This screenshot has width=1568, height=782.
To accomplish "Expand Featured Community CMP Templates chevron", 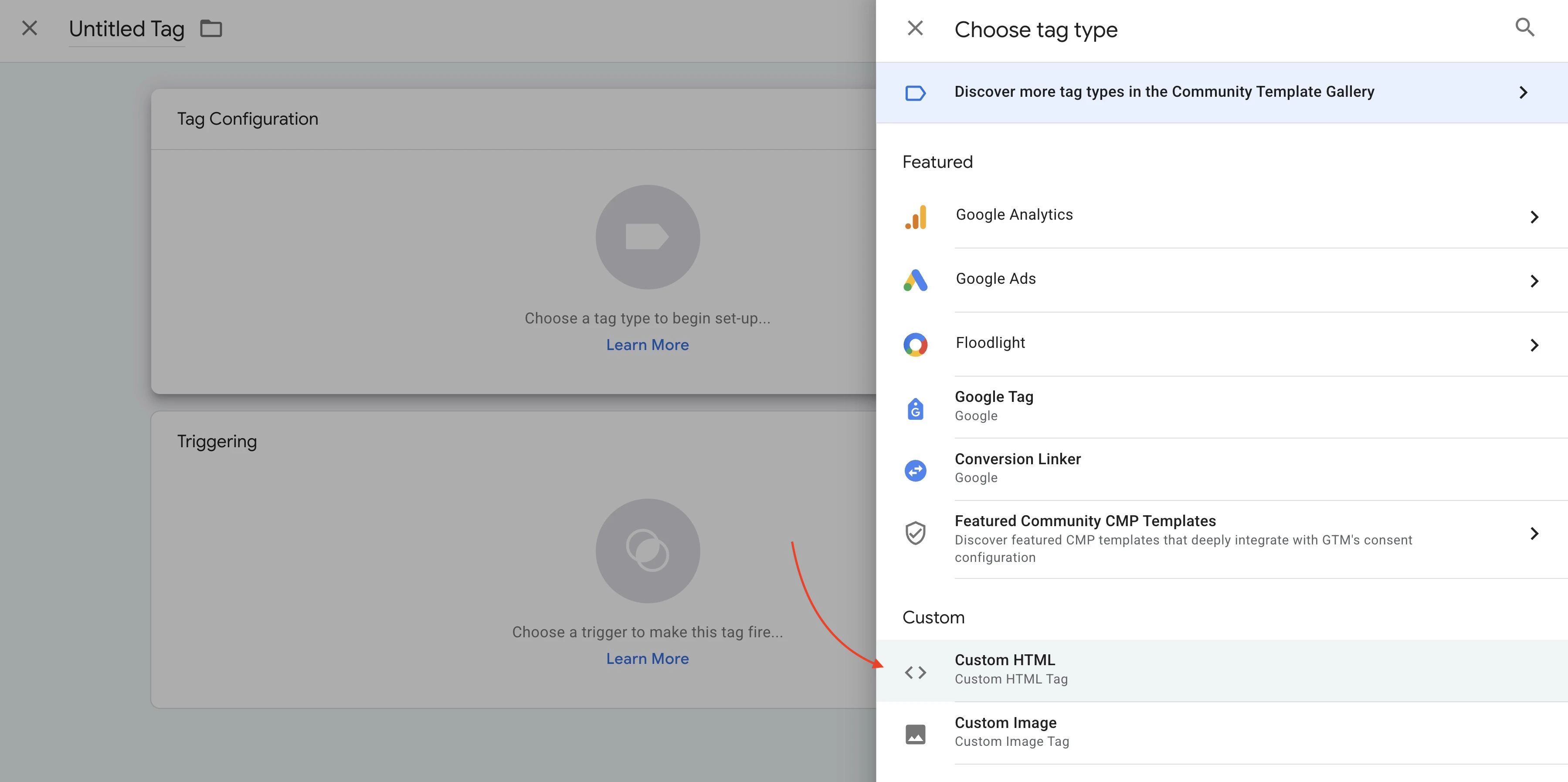I will (1534, 534).
